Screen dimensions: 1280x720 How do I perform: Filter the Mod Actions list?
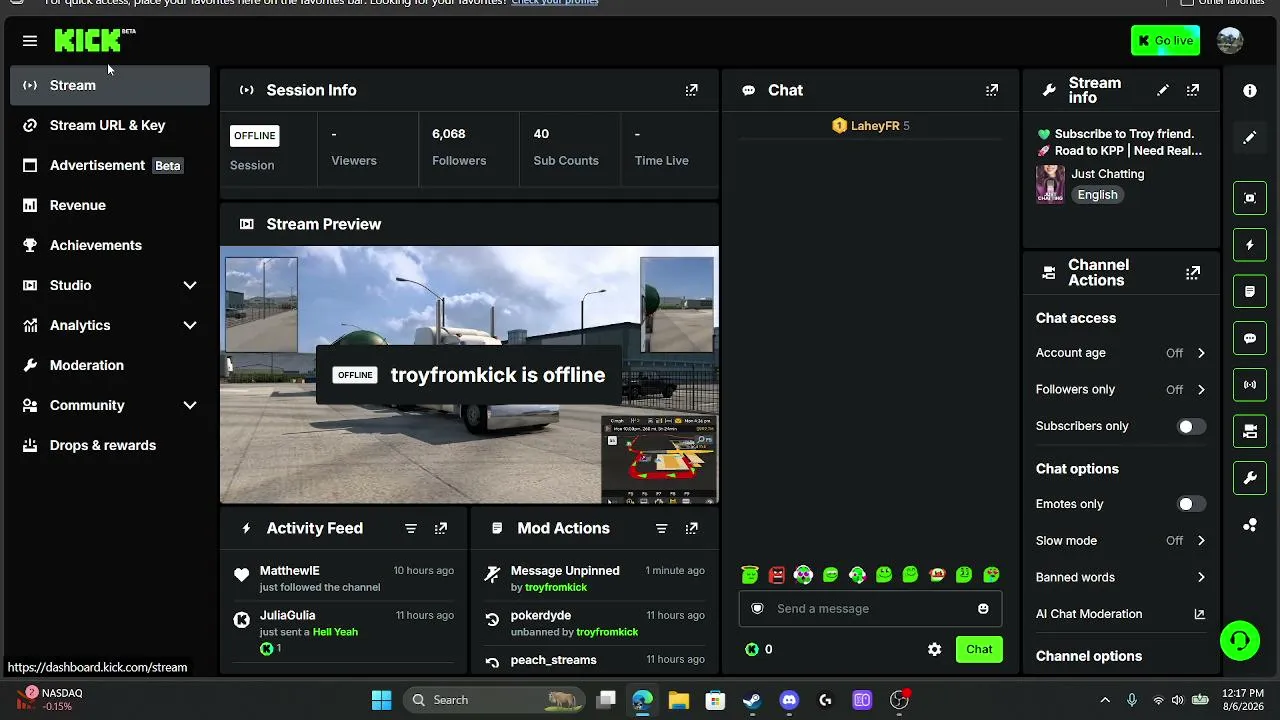tap(661, 528)
